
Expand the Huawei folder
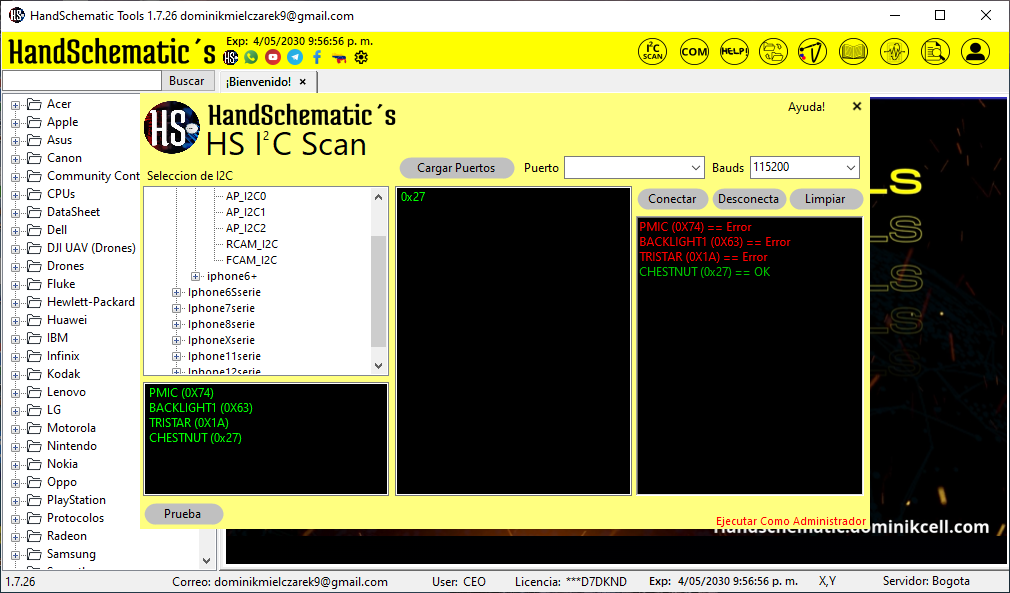(15, 320)
